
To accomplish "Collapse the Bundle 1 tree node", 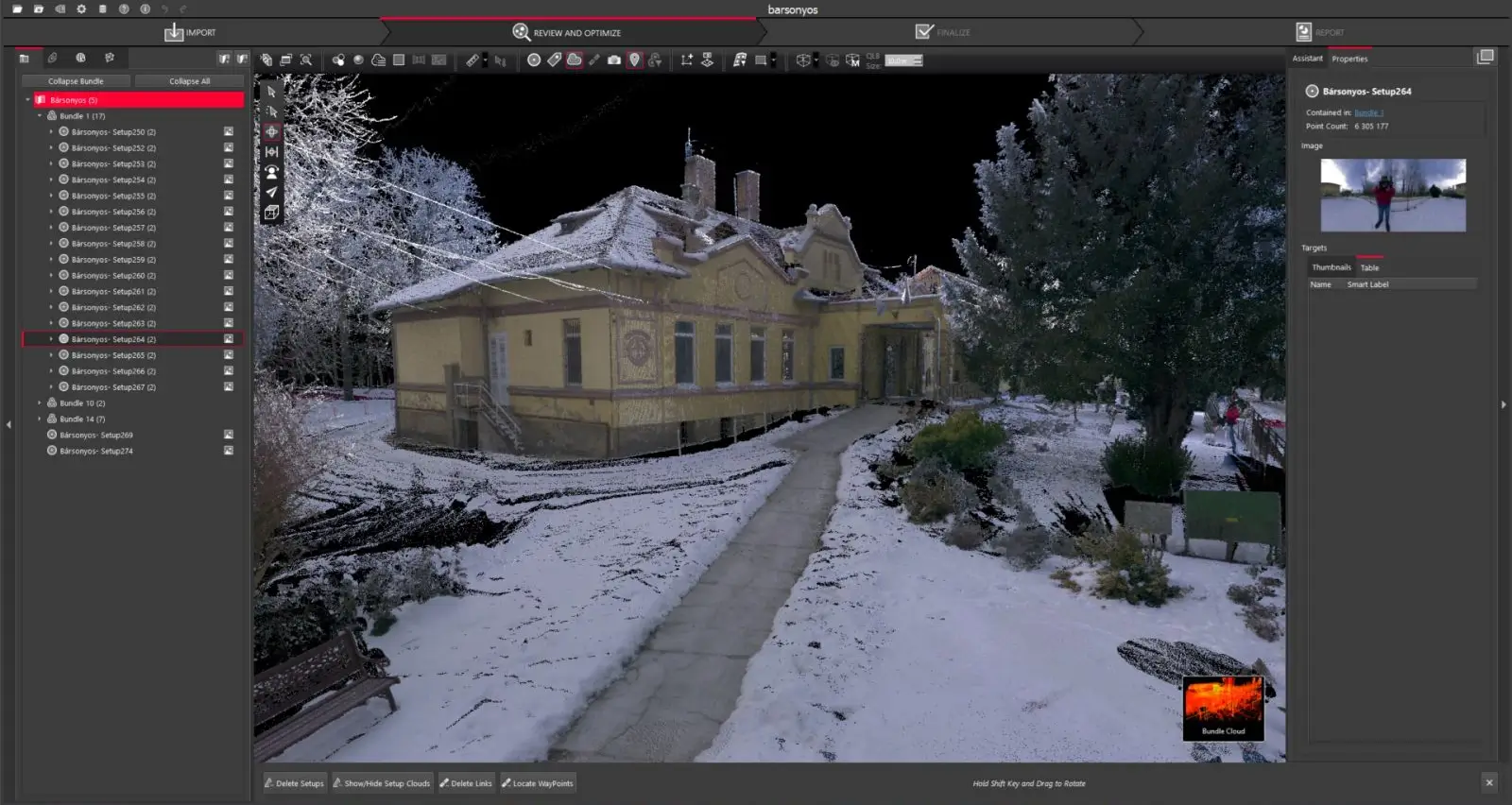I will pyautogui.click(x=40, y=116).
